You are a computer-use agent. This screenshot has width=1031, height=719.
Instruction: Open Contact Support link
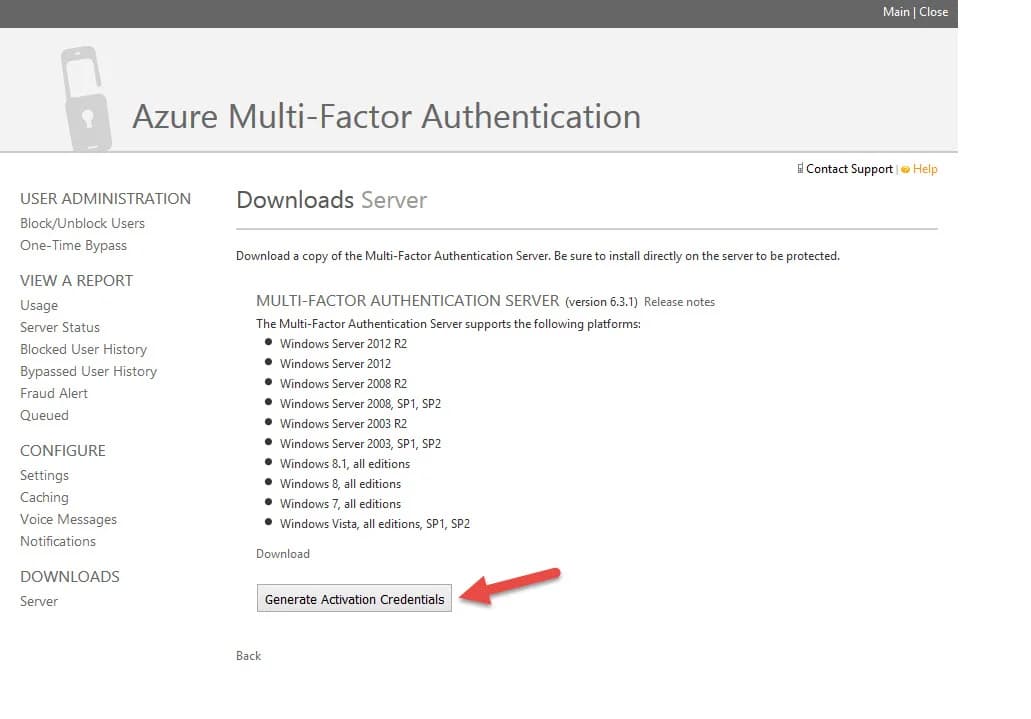(849, 169)
